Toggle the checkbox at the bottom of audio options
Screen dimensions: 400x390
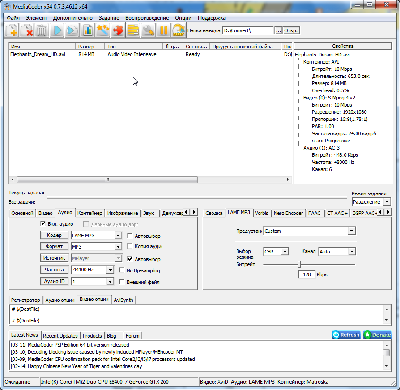pos(122,282)
